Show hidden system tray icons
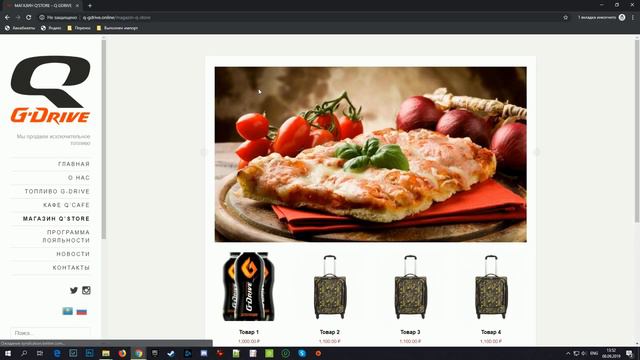This screenshot has height=360, width=640. pyautogui.click(x=568, y=353)
